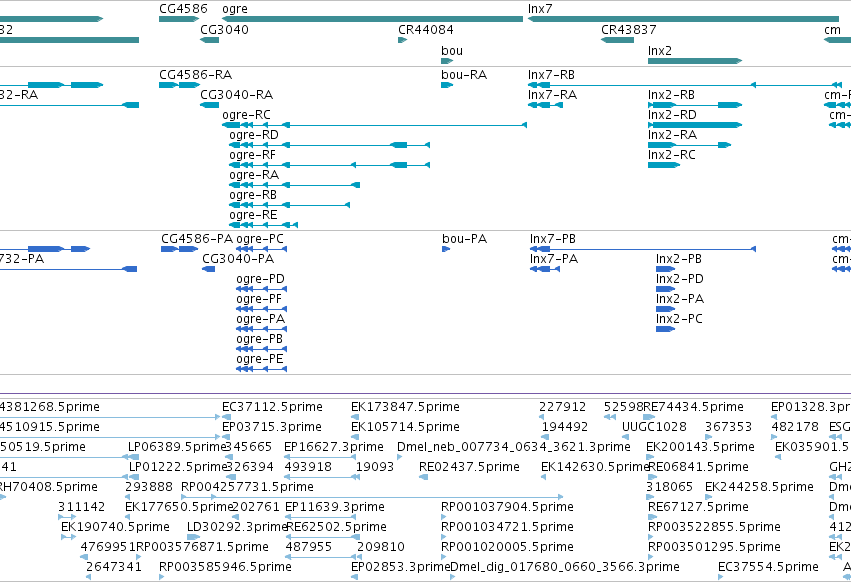Select protein ogre-PD

tap(262, 289)
